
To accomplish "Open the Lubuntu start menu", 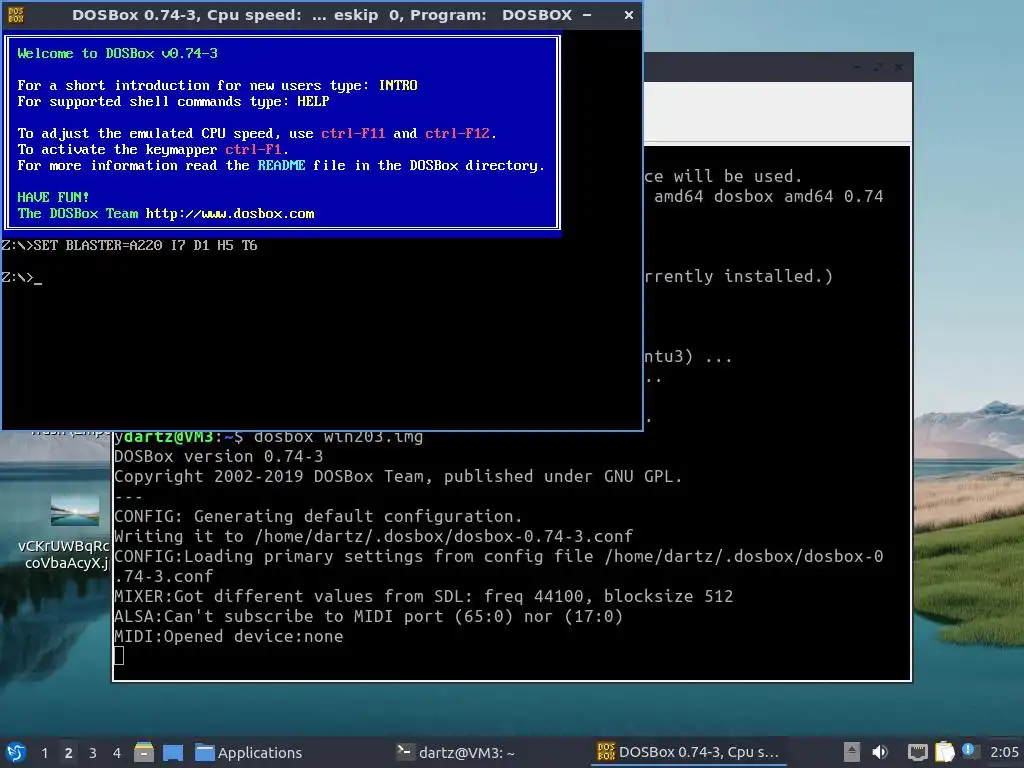I will (x=16, y=752).
